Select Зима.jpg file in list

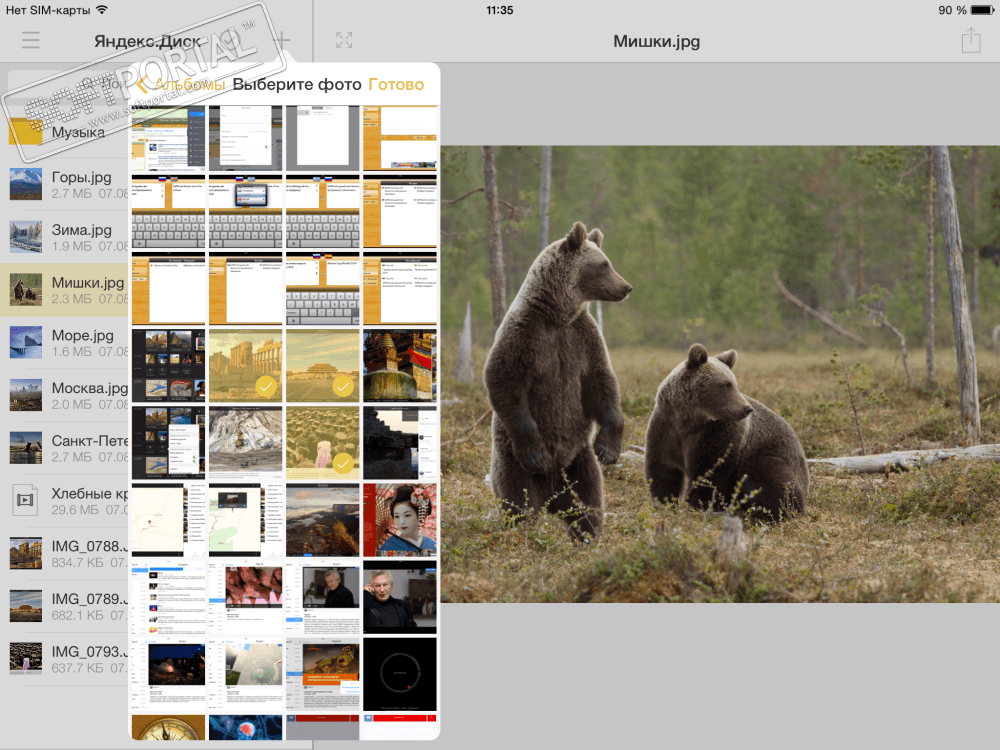point(64,237)
